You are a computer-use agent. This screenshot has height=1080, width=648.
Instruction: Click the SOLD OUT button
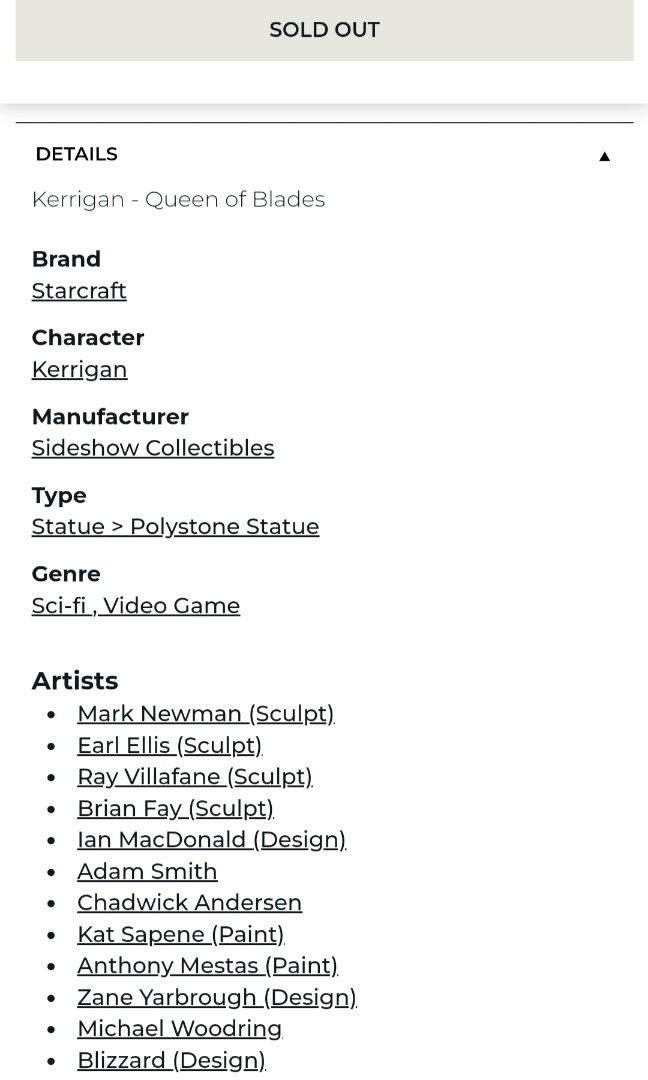click(324, 30)
